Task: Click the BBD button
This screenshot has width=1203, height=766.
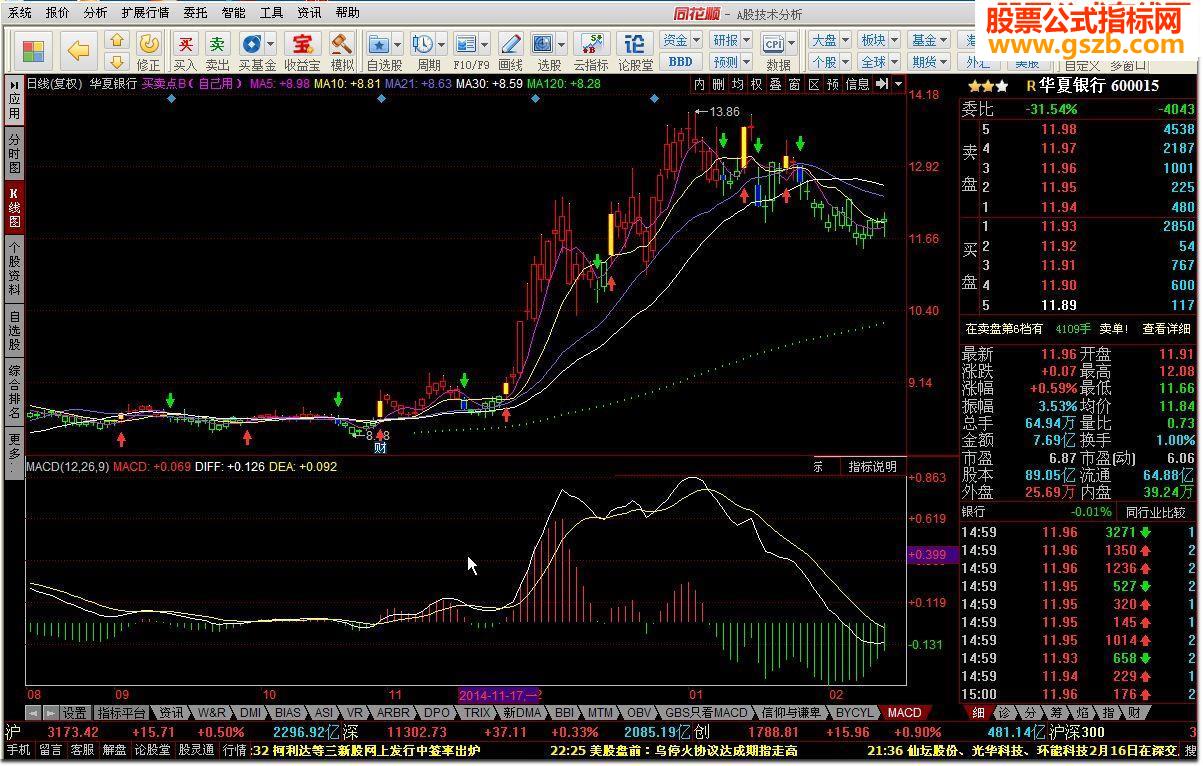Action: point(680,61)
